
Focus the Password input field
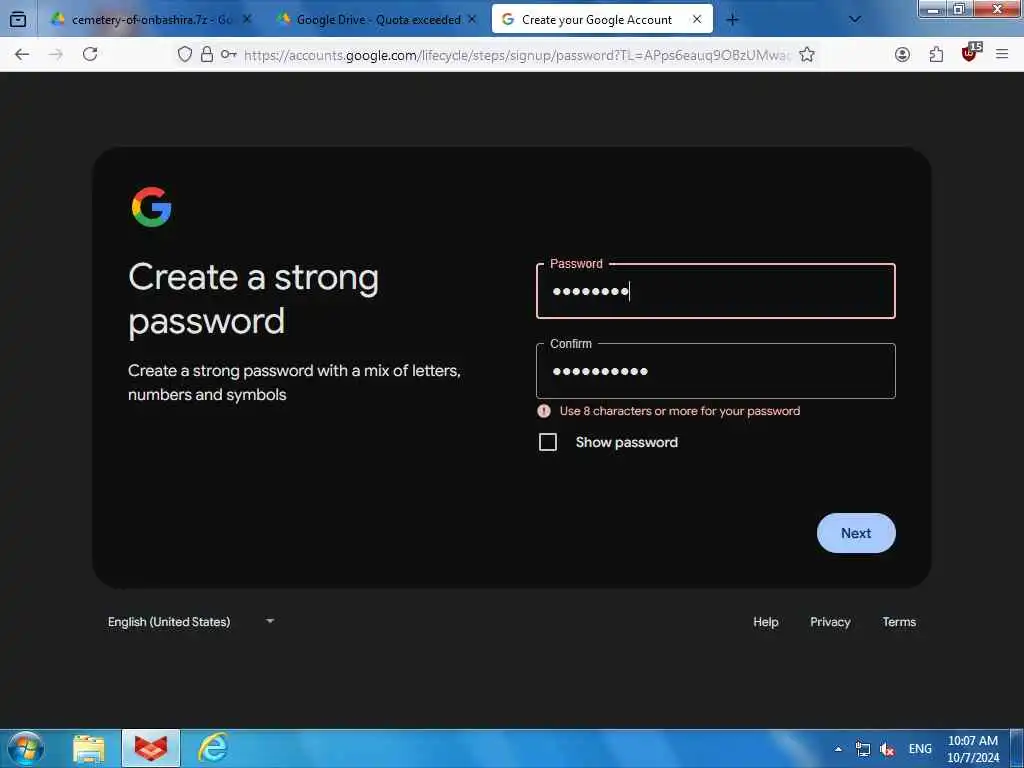(x=716, y=291)
